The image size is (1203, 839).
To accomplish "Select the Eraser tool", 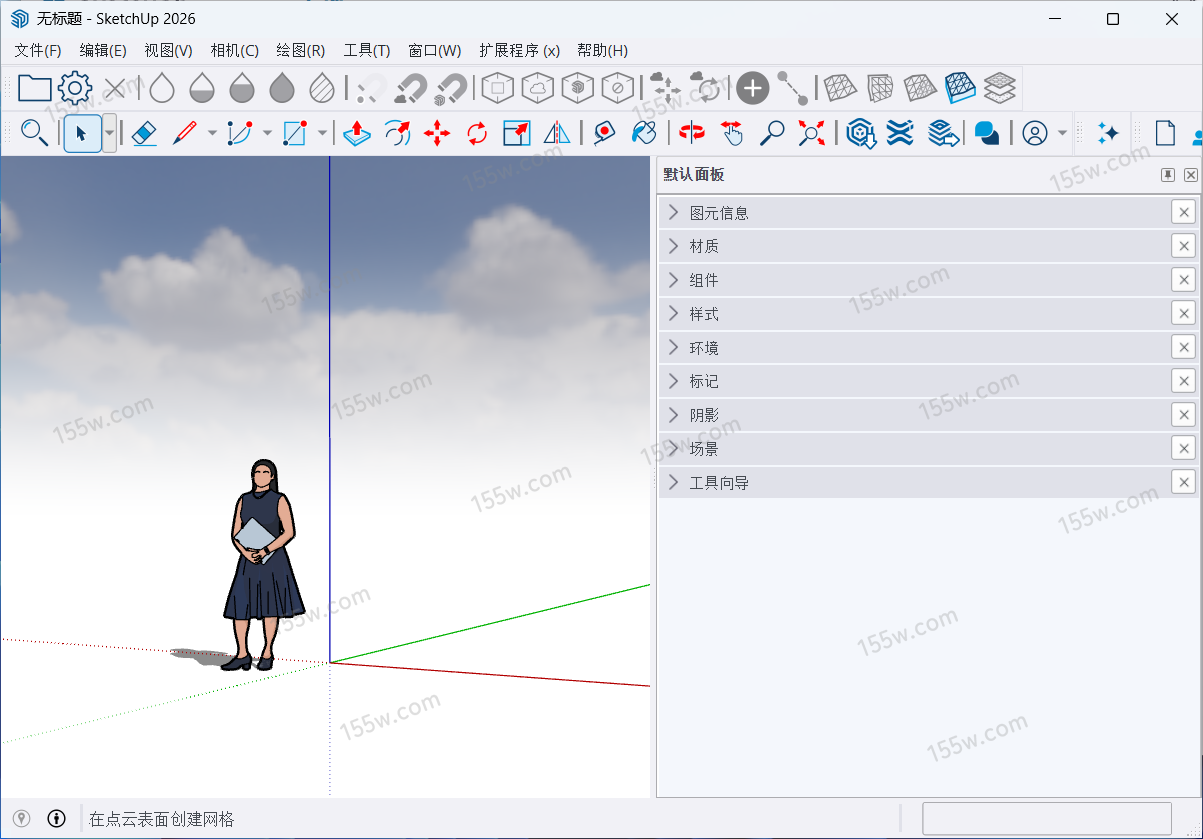I will (x=144, y=133).
